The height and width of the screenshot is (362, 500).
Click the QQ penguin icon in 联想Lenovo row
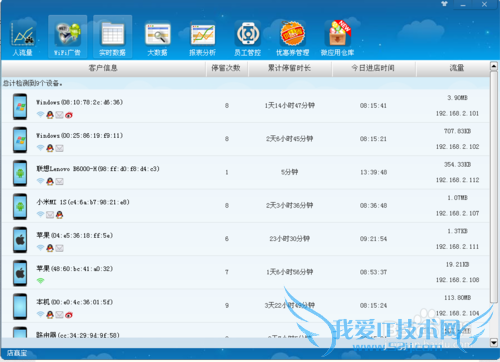tap(50, 181)
